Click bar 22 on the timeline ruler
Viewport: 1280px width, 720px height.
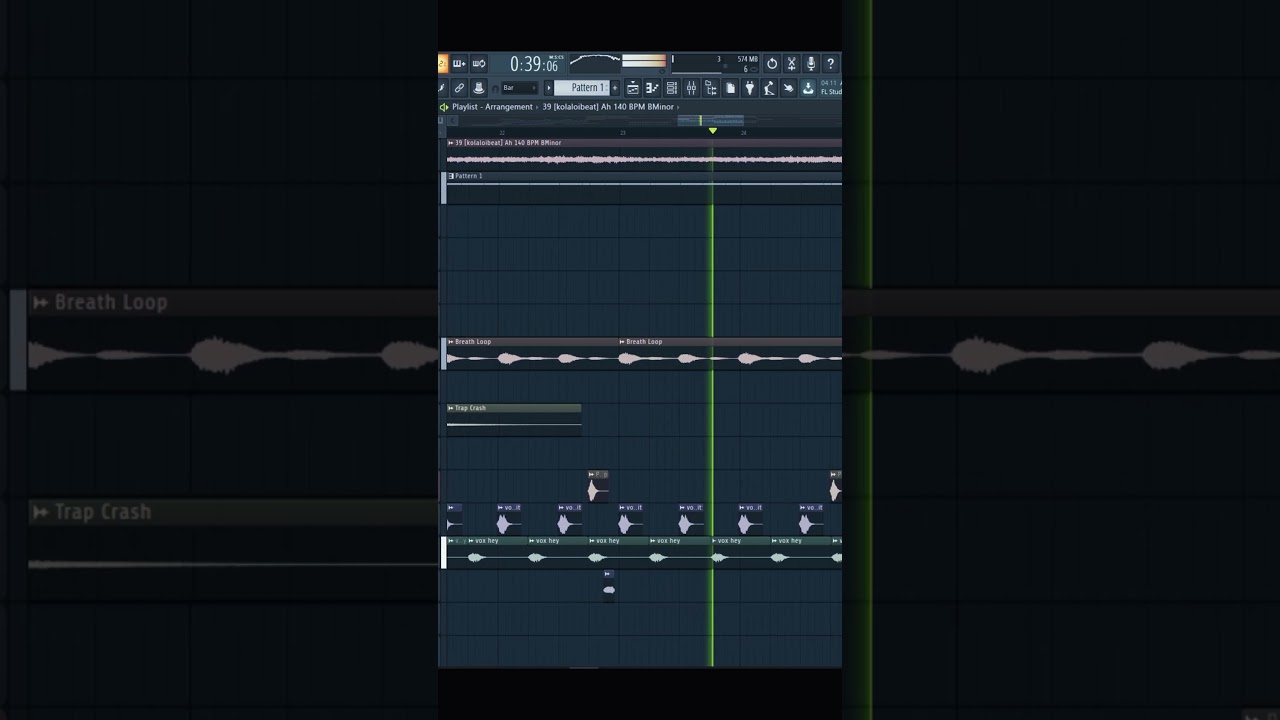pyautogui.click(x=502, y=132)
